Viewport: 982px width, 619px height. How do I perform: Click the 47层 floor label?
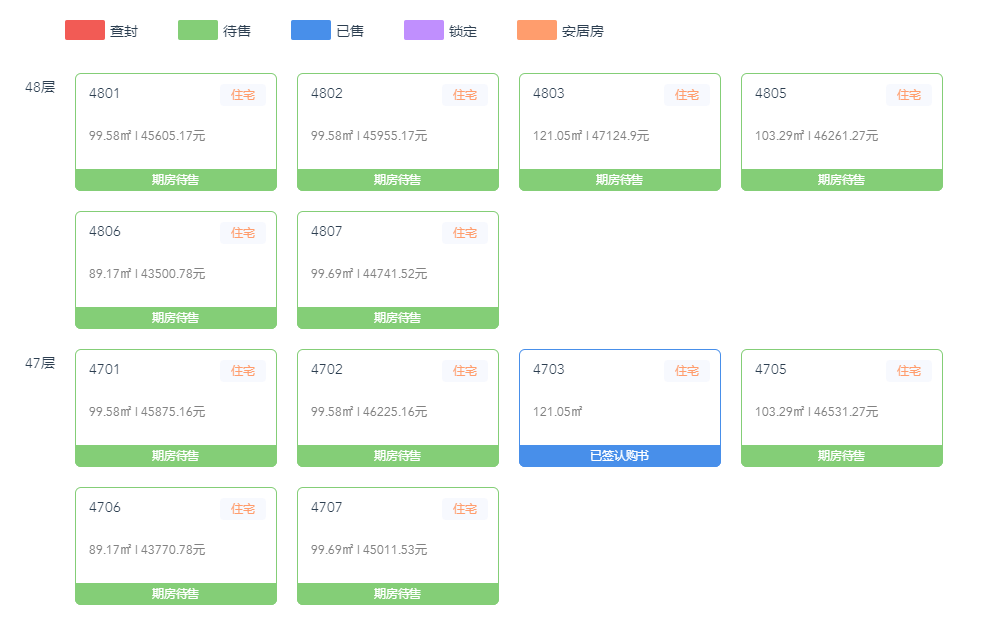pyautogui.click(x=40, y=363)
